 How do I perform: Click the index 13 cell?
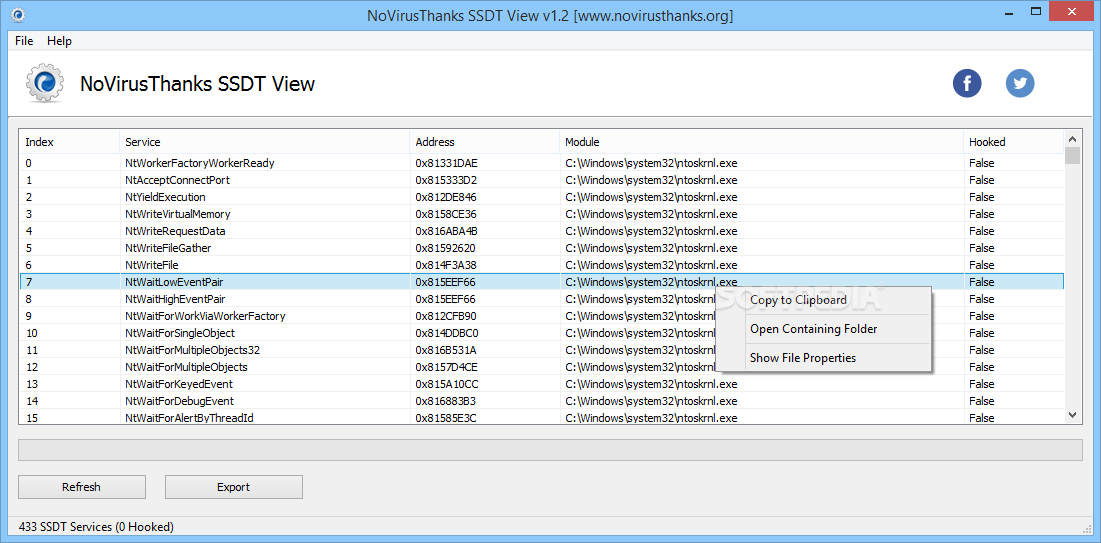[x=32, y=384]
